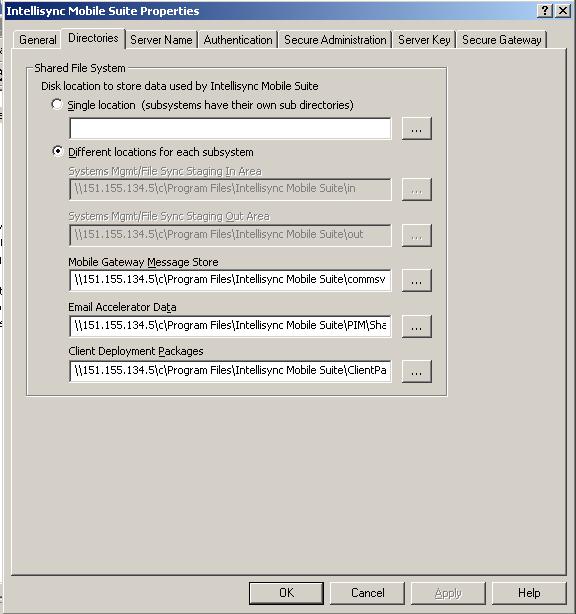
Task: Click the Client Deployment Packages label
Action: [x=136, y=351]
